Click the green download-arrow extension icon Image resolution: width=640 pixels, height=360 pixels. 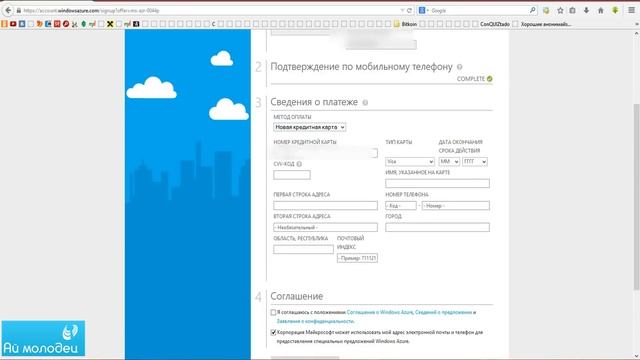[615, 11]
